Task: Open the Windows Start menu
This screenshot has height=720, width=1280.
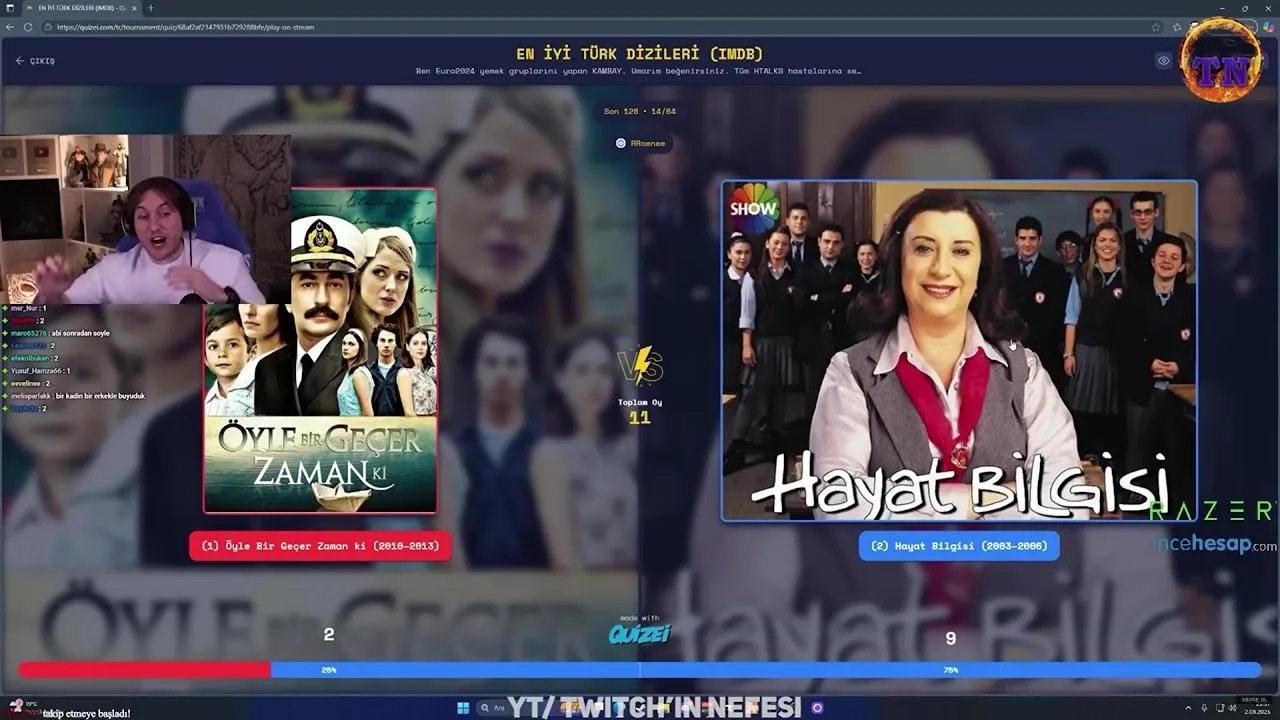Action: click(x=463, y=708)
